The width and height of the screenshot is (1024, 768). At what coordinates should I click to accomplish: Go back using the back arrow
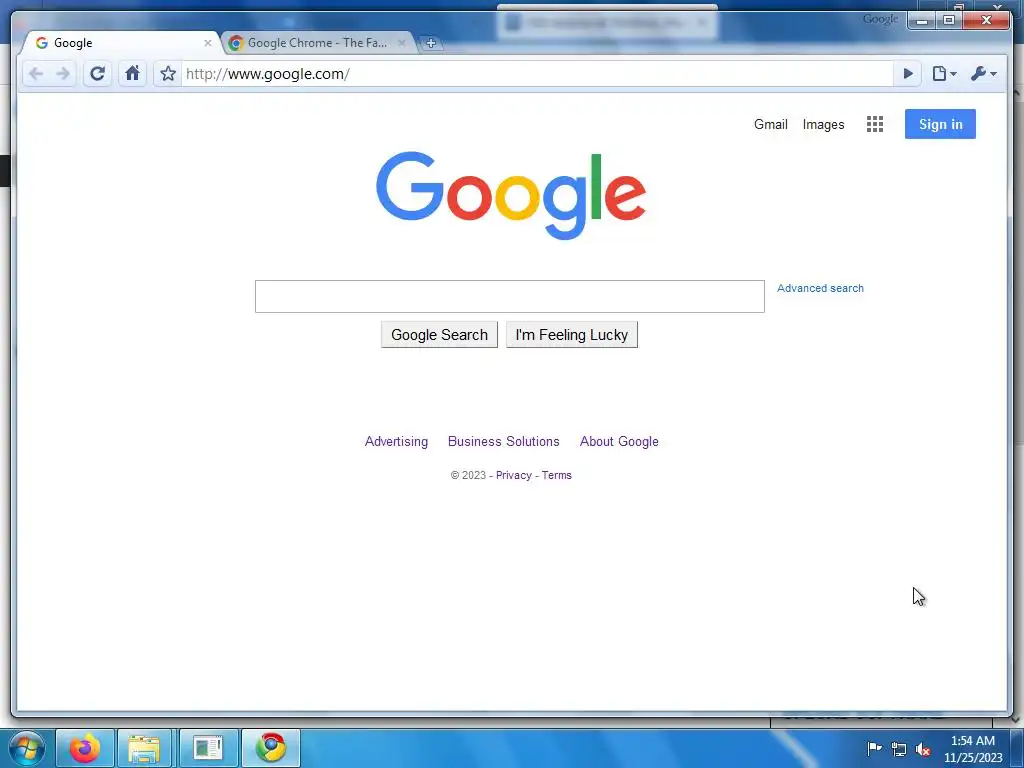37,74
